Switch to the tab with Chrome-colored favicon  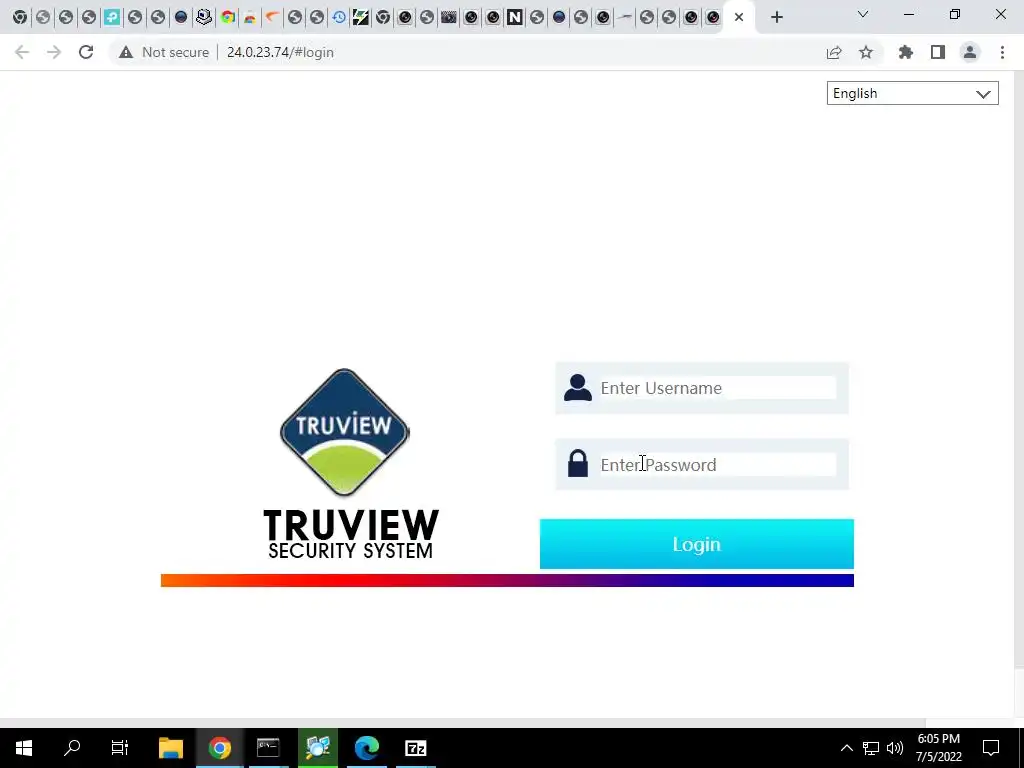[x=228, y=17]
